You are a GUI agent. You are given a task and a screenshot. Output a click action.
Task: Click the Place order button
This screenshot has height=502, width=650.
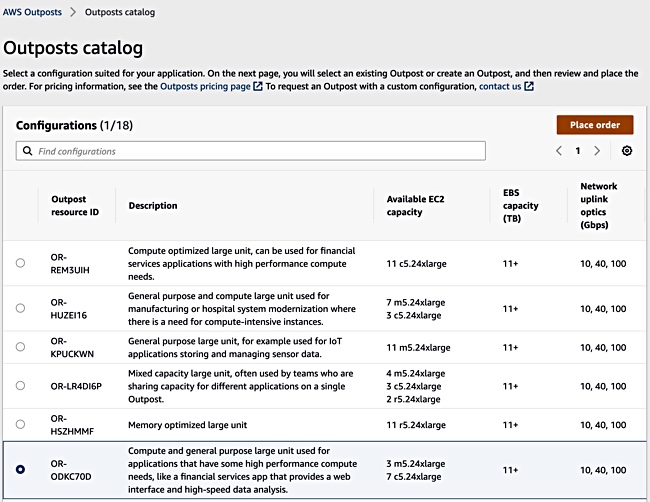(595, 125)
